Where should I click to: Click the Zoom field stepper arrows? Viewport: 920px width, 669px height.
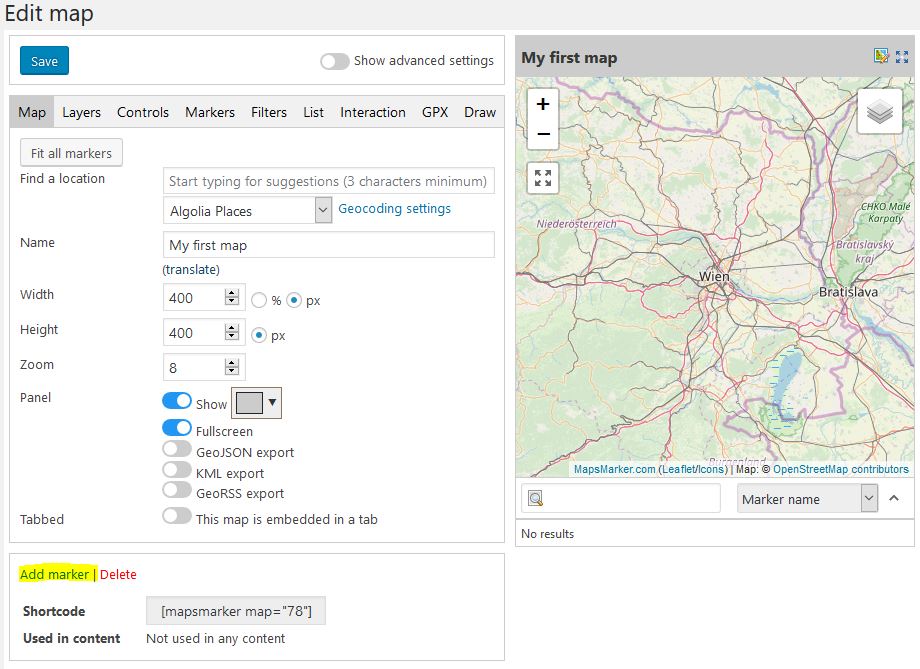pos(232,367)
